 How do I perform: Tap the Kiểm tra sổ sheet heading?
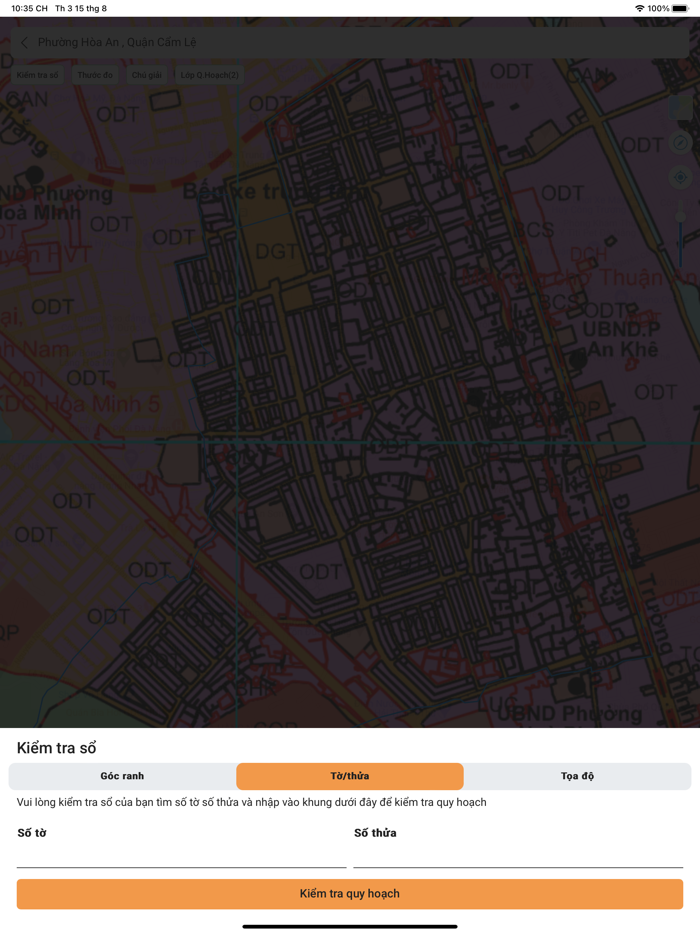(x=57, y=748)
